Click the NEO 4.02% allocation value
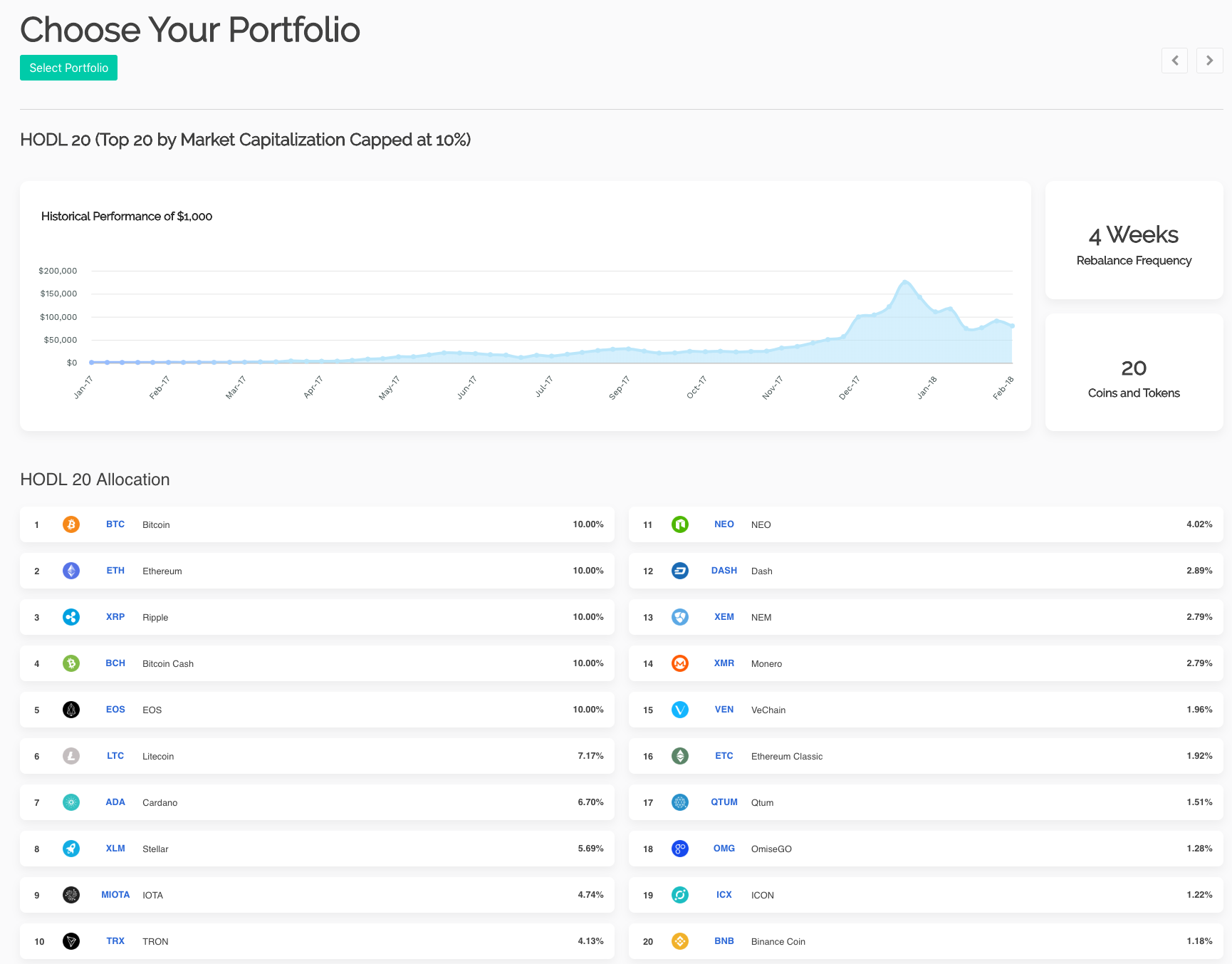The image size is (1232, 964). pyautogui.click(x=1199, y=524)
